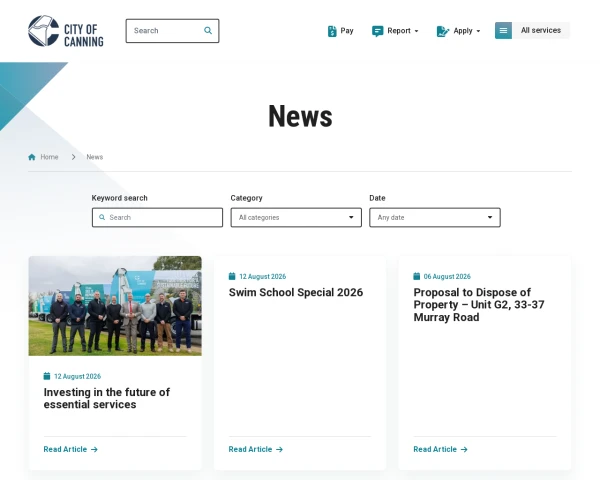Open the Pay menu item
This screenshot has height=480, width=600.
click(341, 31)
